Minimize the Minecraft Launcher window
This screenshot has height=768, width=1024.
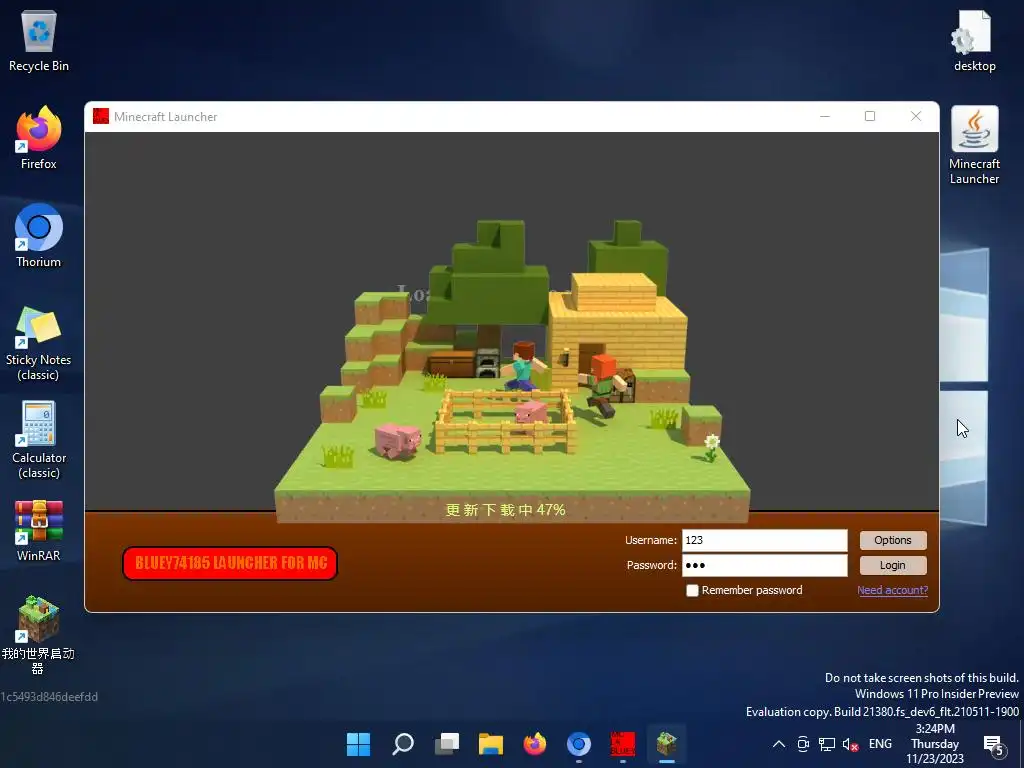[x=825, y=116]
